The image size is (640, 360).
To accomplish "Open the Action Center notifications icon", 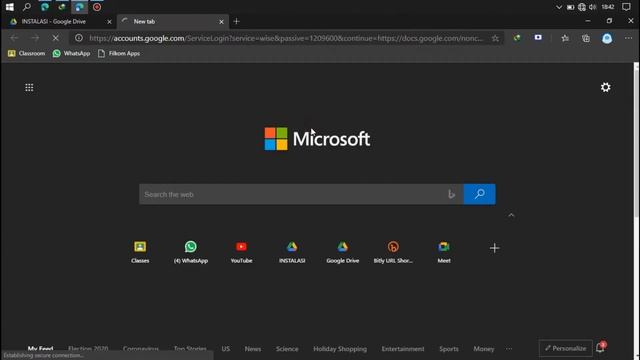I will [626, 7].
